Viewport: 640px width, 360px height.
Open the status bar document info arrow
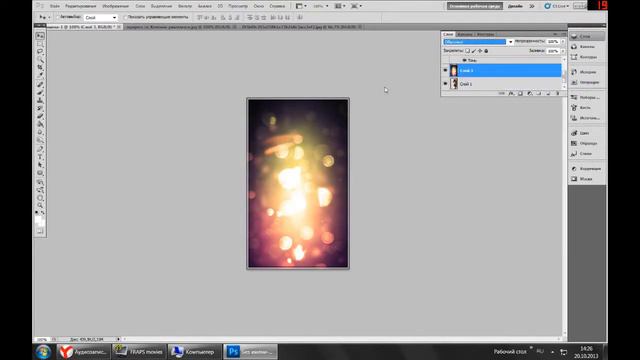[x=118, y=339]
